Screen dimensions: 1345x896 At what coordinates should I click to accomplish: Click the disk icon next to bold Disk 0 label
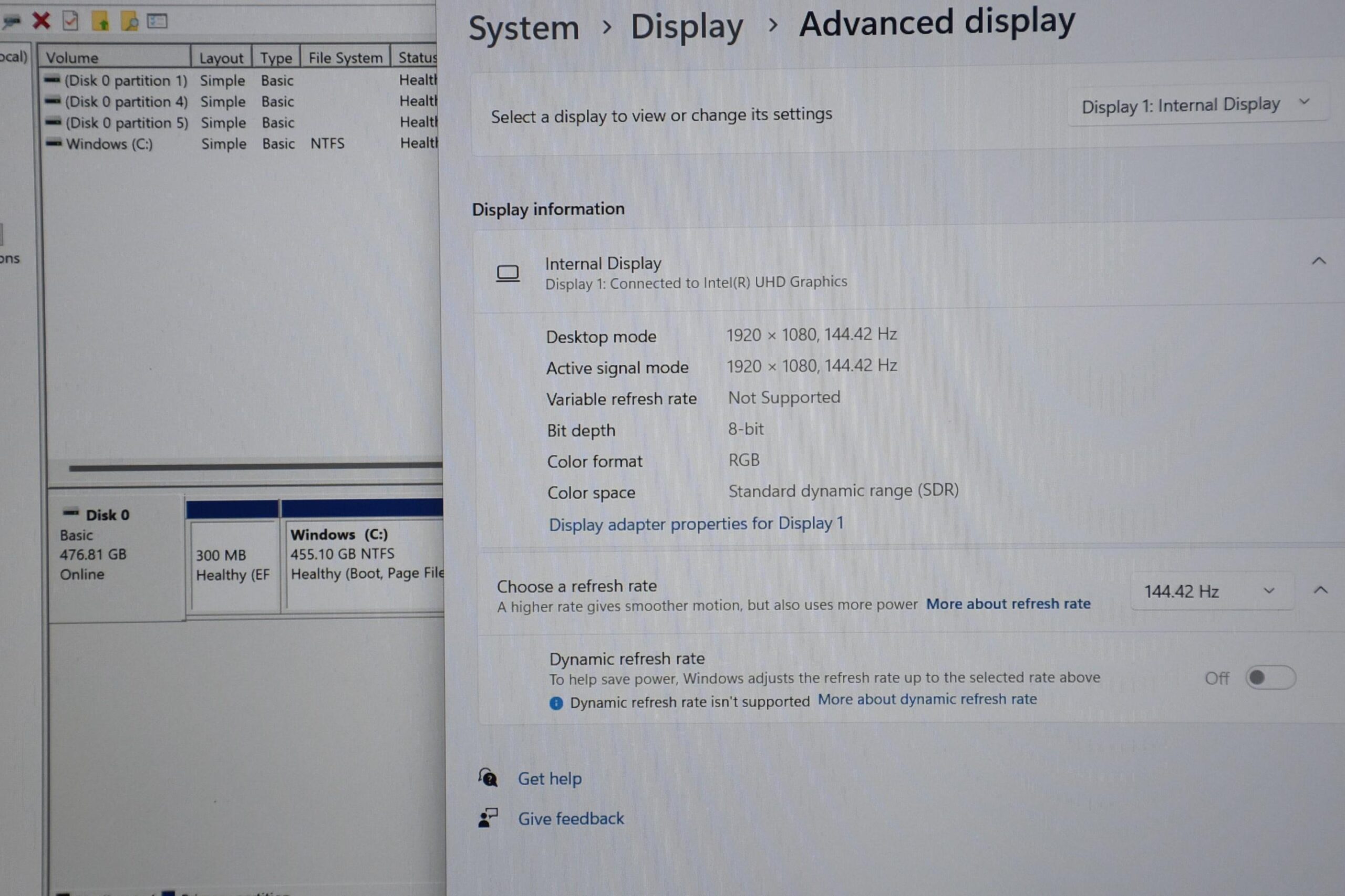coord(71,513)
